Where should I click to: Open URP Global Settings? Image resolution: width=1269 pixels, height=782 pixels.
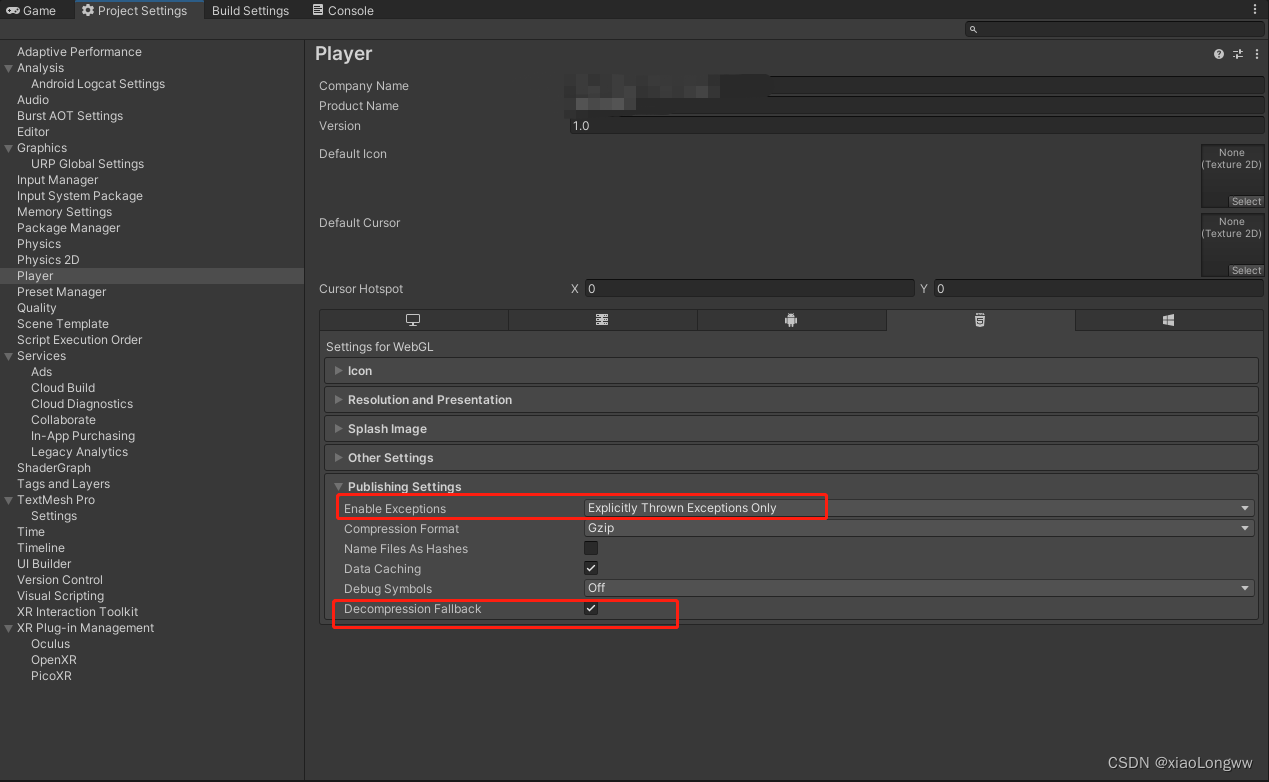(87, 164)
